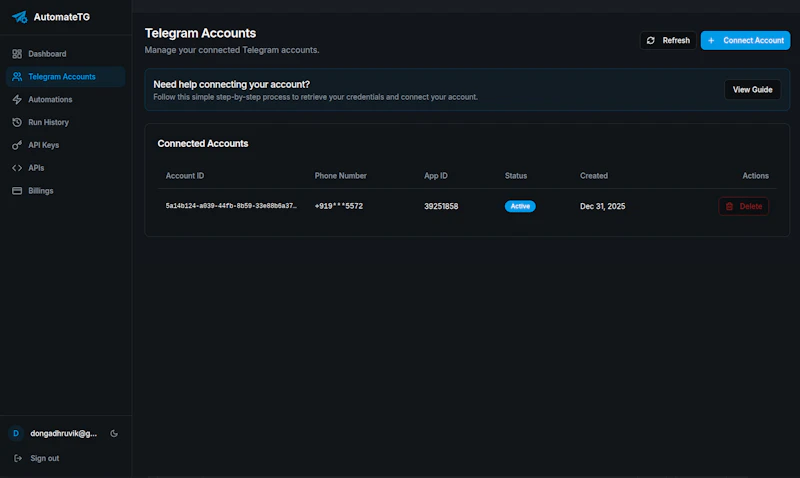Click the trash icon in Delete button
Screen dimensions: 800x478
point(730,206)
